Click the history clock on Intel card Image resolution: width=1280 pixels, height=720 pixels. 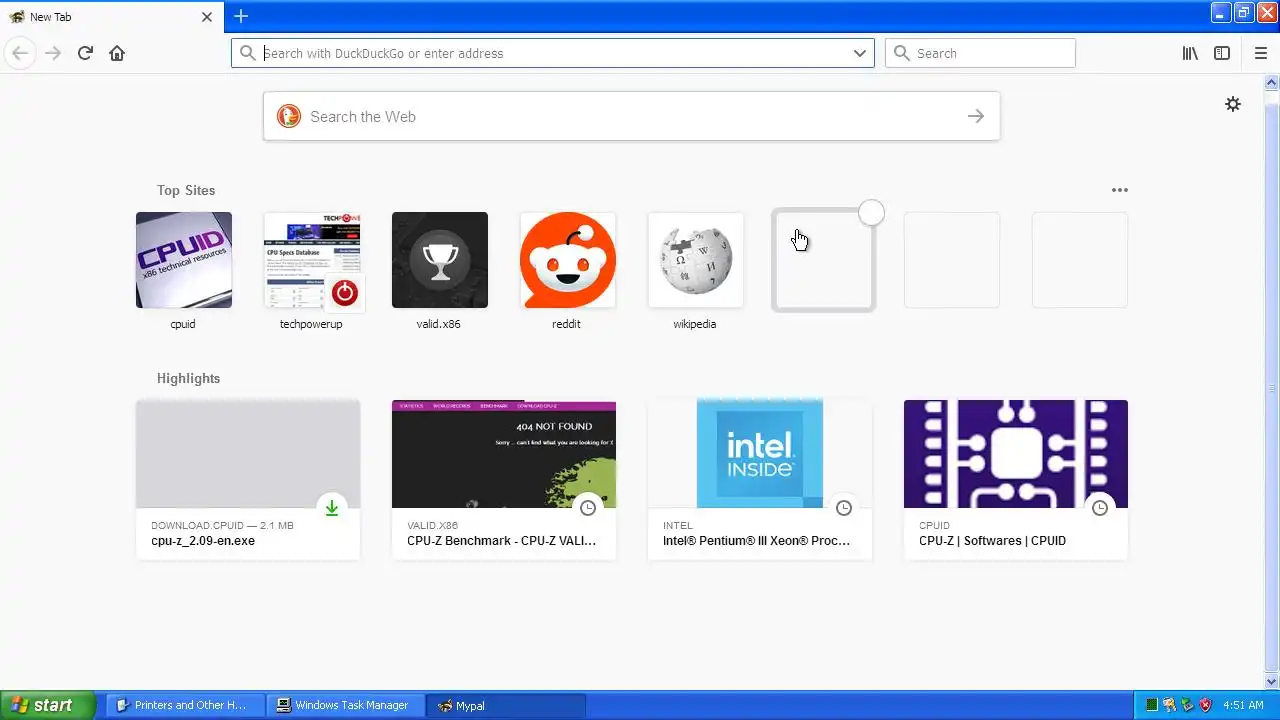click(844, 508)
